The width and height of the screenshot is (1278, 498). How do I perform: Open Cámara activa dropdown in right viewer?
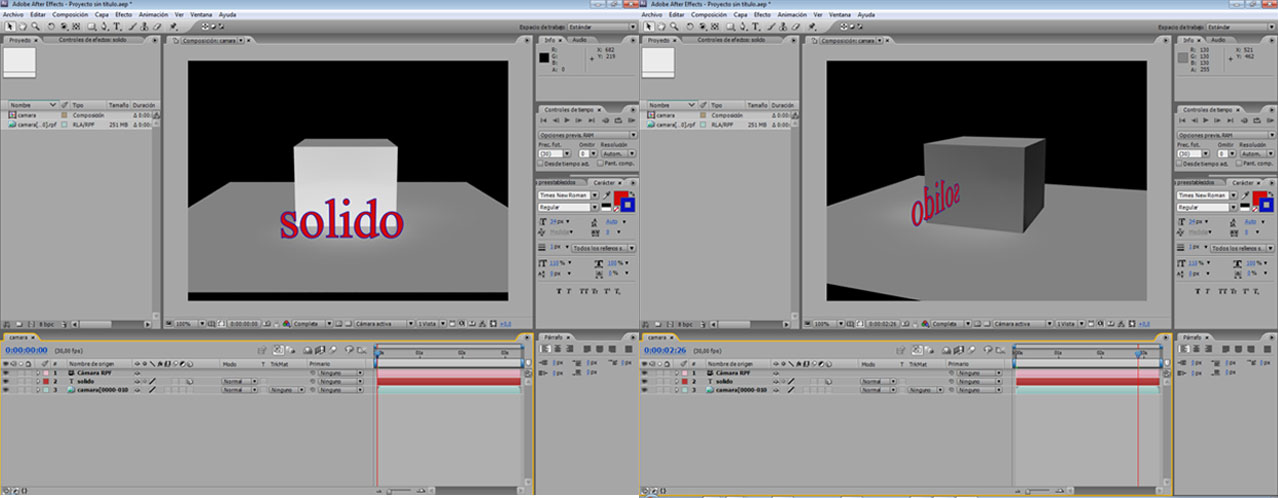(x=1023, y=323)
